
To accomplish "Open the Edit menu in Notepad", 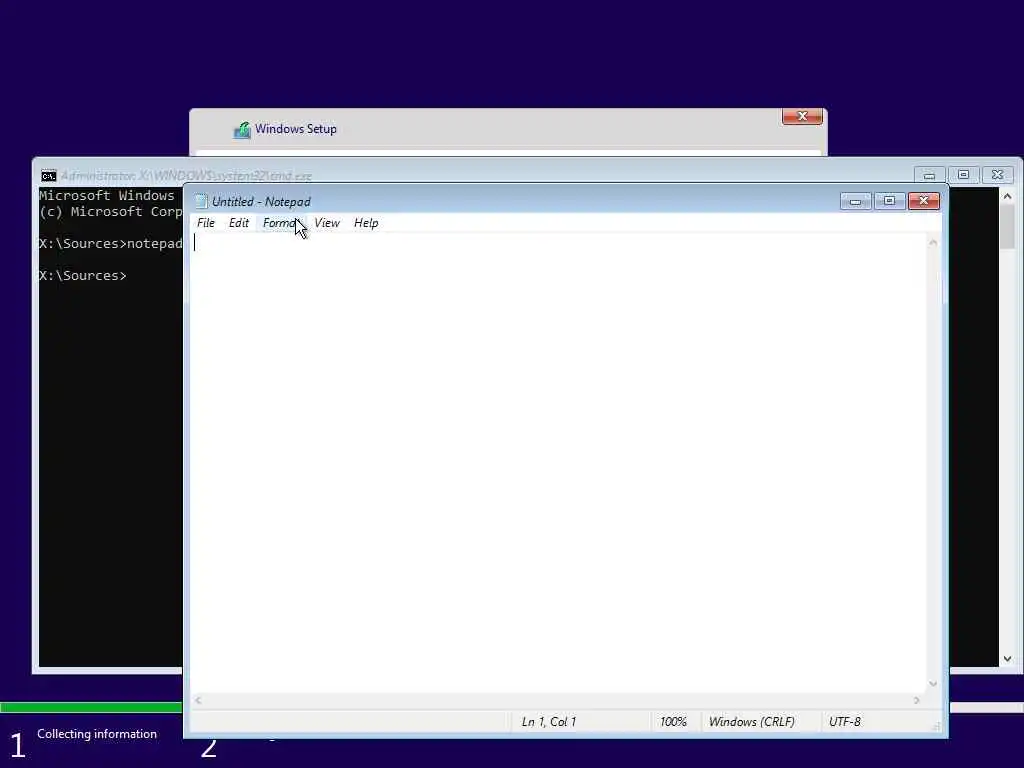I will point(238,223).
